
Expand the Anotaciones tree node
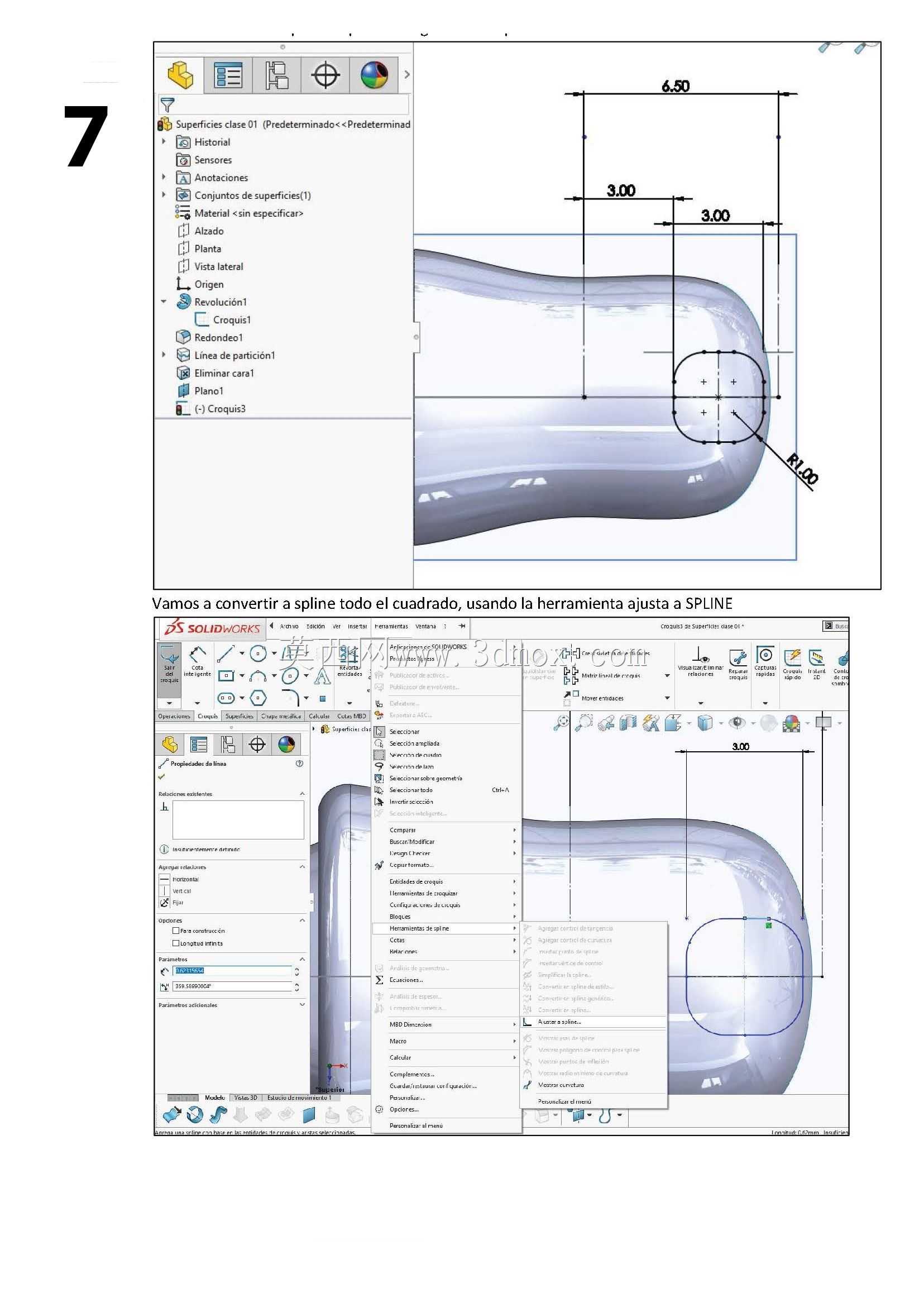[164, 177]
